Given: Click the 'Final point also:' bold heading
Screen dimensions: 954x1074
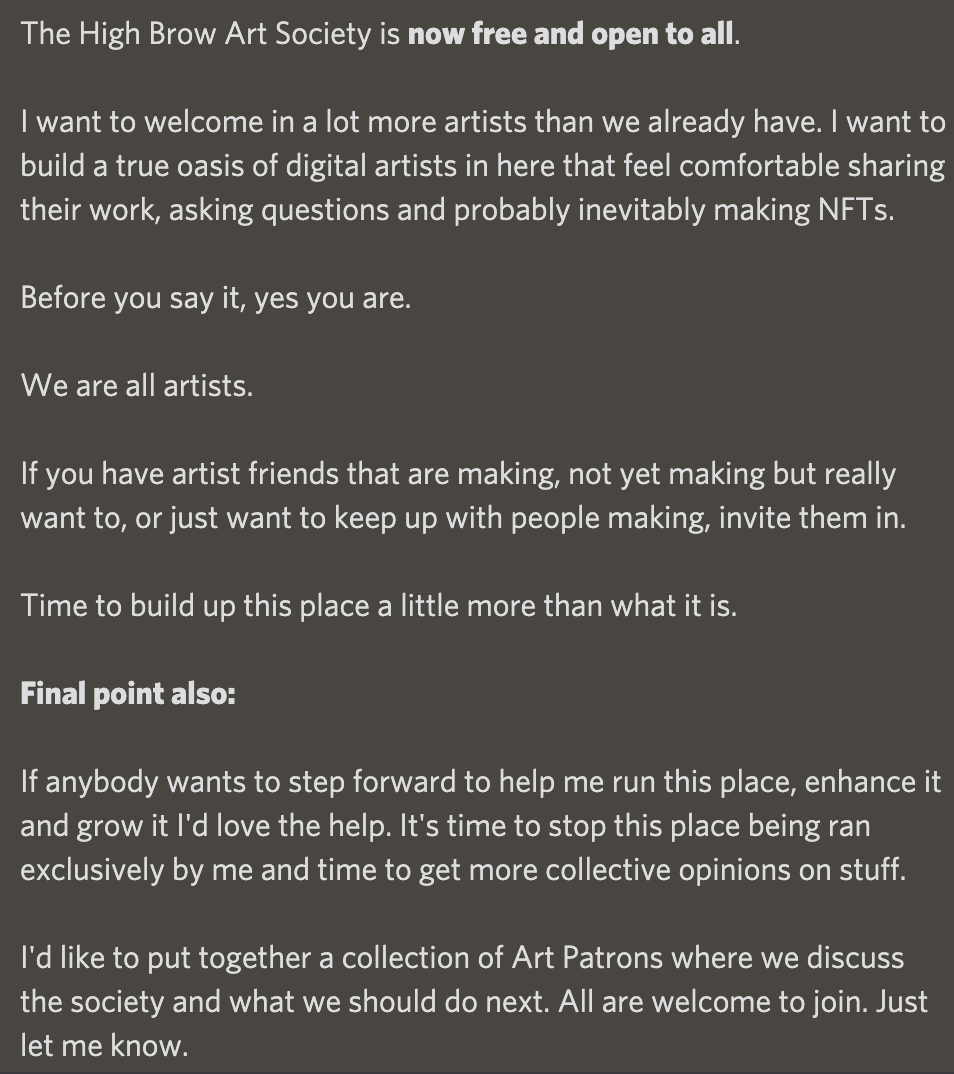Looking at the screenshot, I should click(x=128, y=694).
